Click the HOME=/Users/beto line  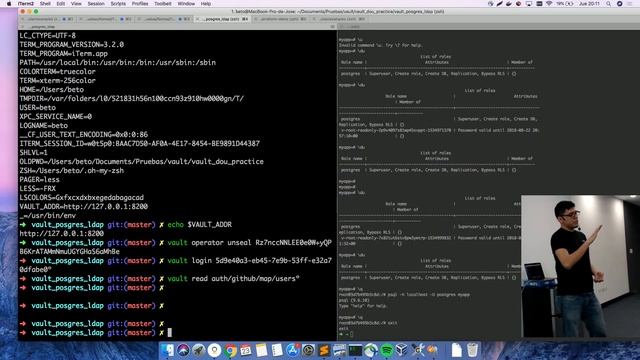tap(51, 89)
